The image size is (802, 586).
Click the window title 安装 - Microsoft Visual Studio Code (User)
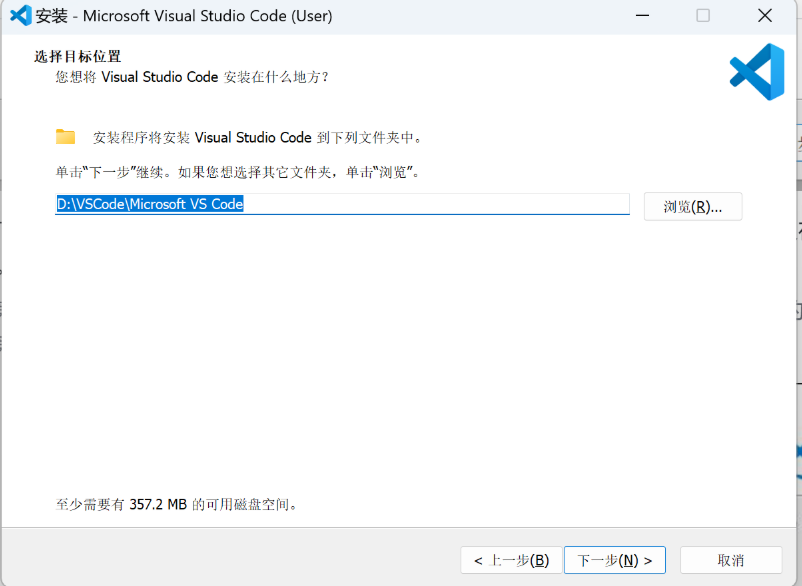point(184,16)
